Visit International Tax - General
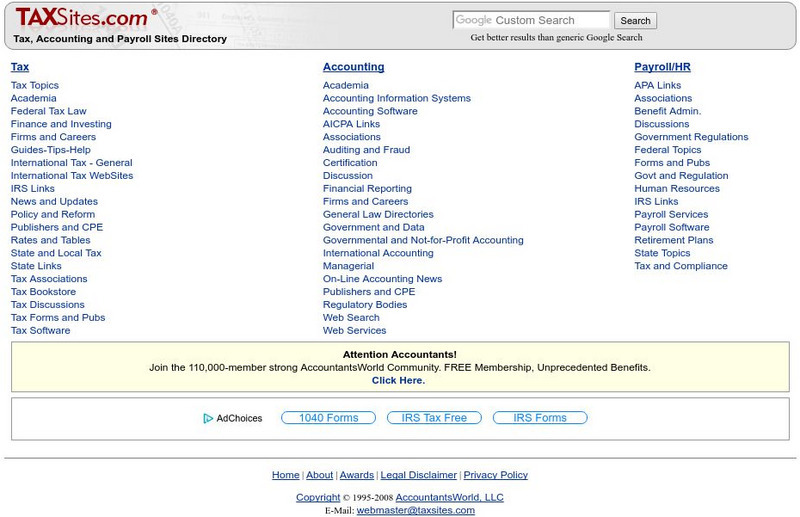This screenshot has height=517, width=800. [71, 163]
